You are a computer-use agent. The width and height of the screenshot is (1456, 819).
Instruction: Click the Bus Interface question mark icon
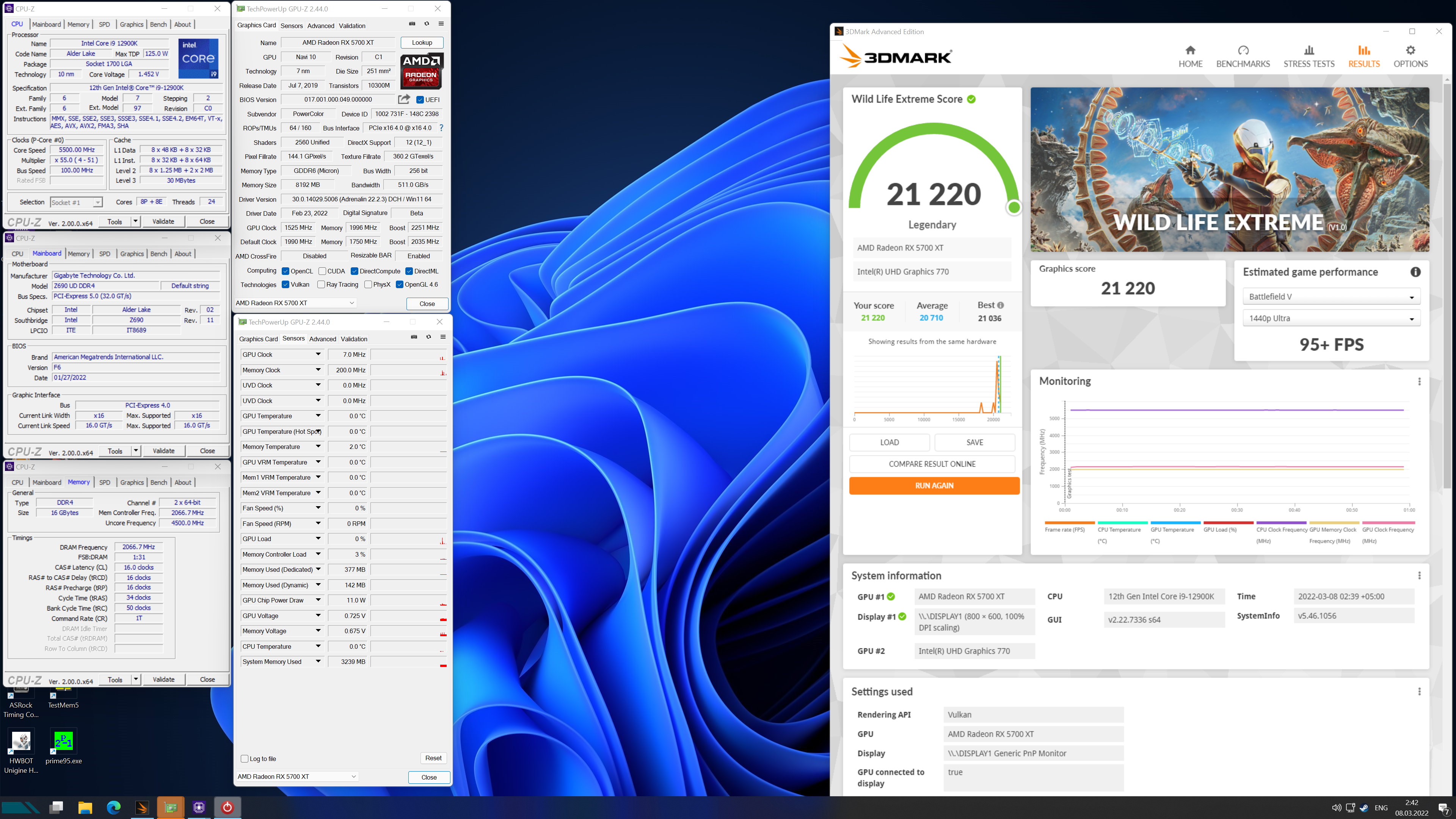pos(441,128)
